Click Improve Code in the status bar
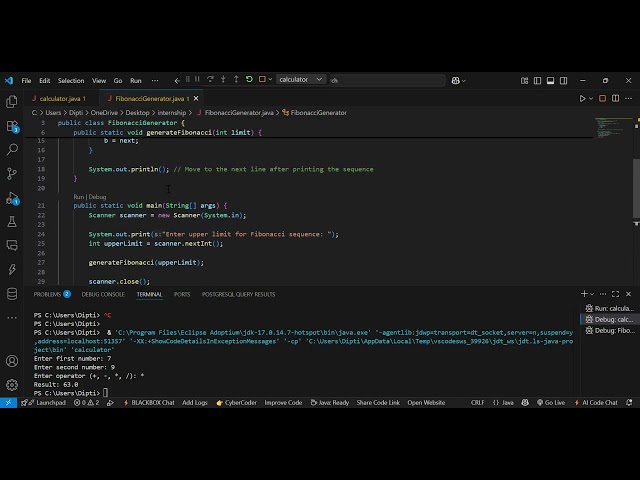 coord(283,402)
